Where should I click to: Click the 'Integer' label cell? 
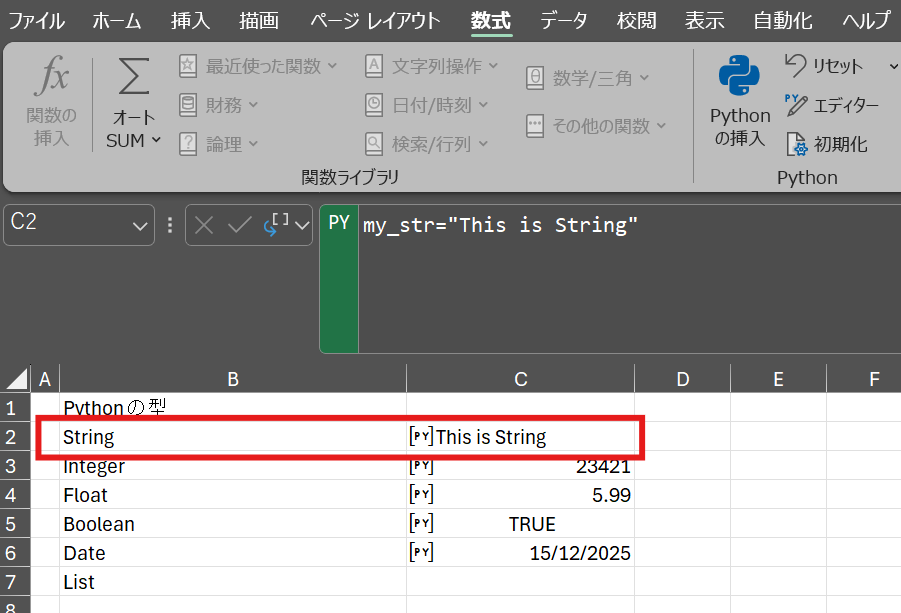click(233, 465)
